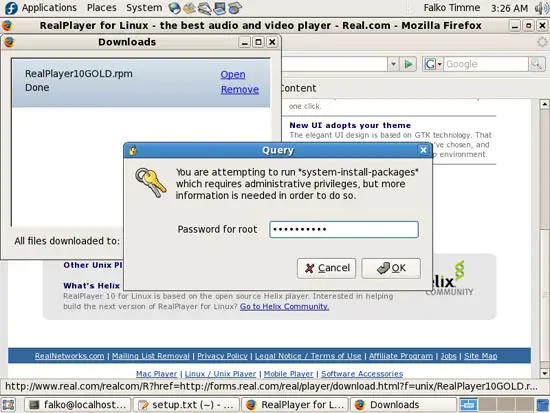This screenshot has width=550, height=413.
Task: Cancel the Query password dialog
Action: (326, 268)
